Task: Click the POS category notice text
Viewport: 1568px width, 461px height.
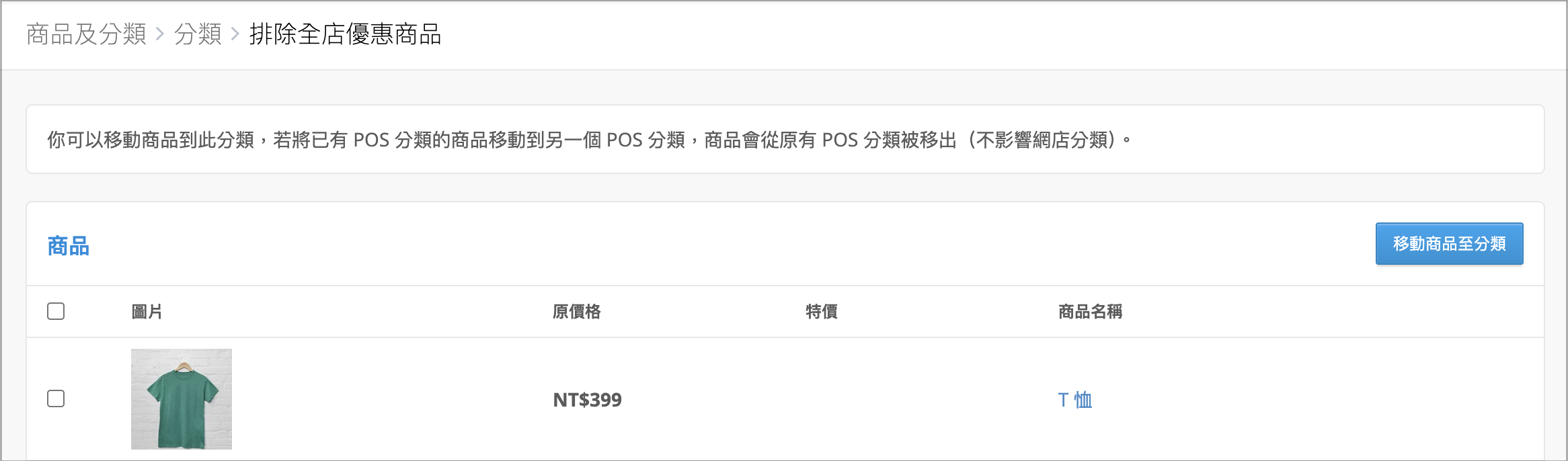Action: tap(590, 140)
